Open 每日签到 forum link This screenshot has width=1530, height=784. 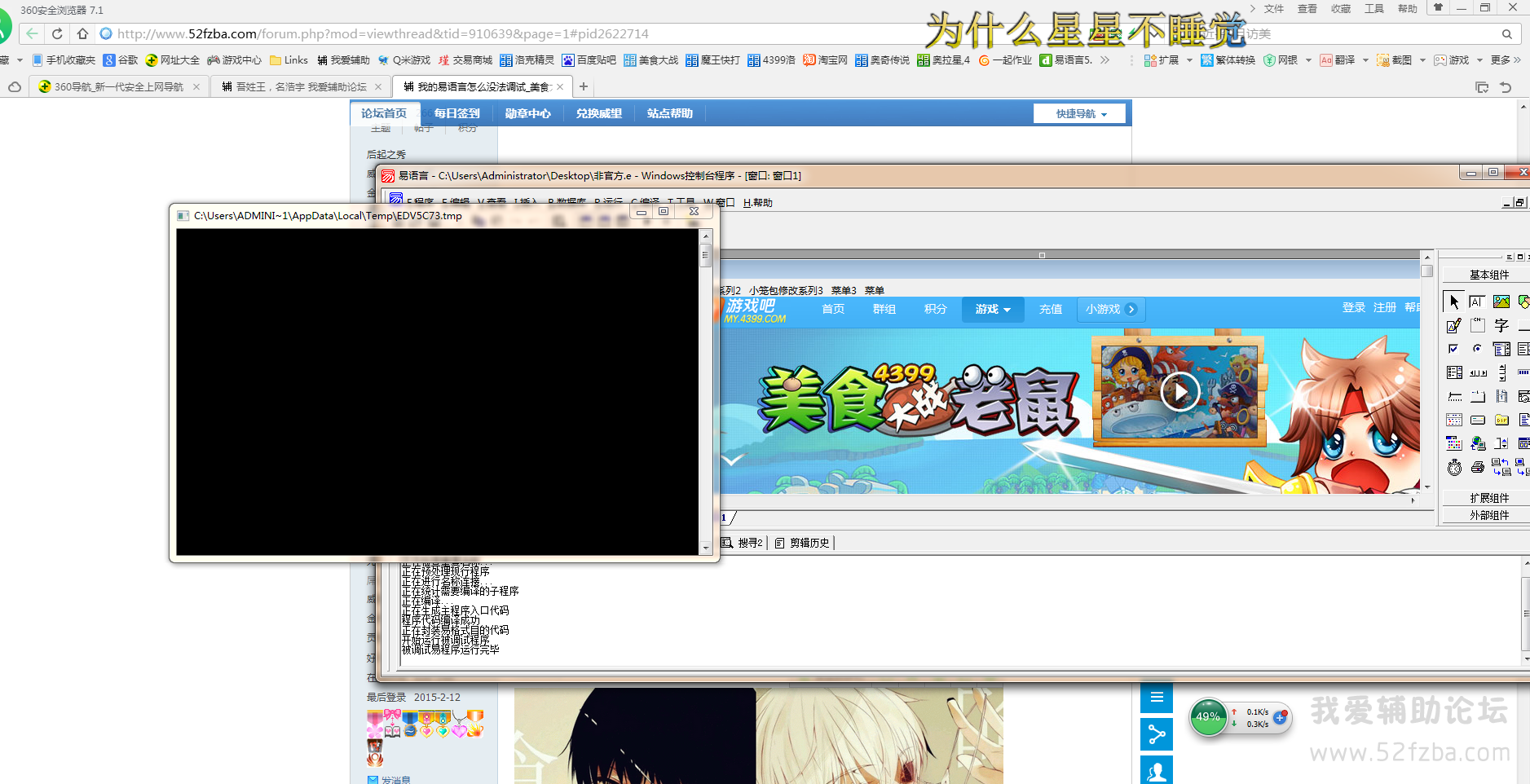click(456, 114)
